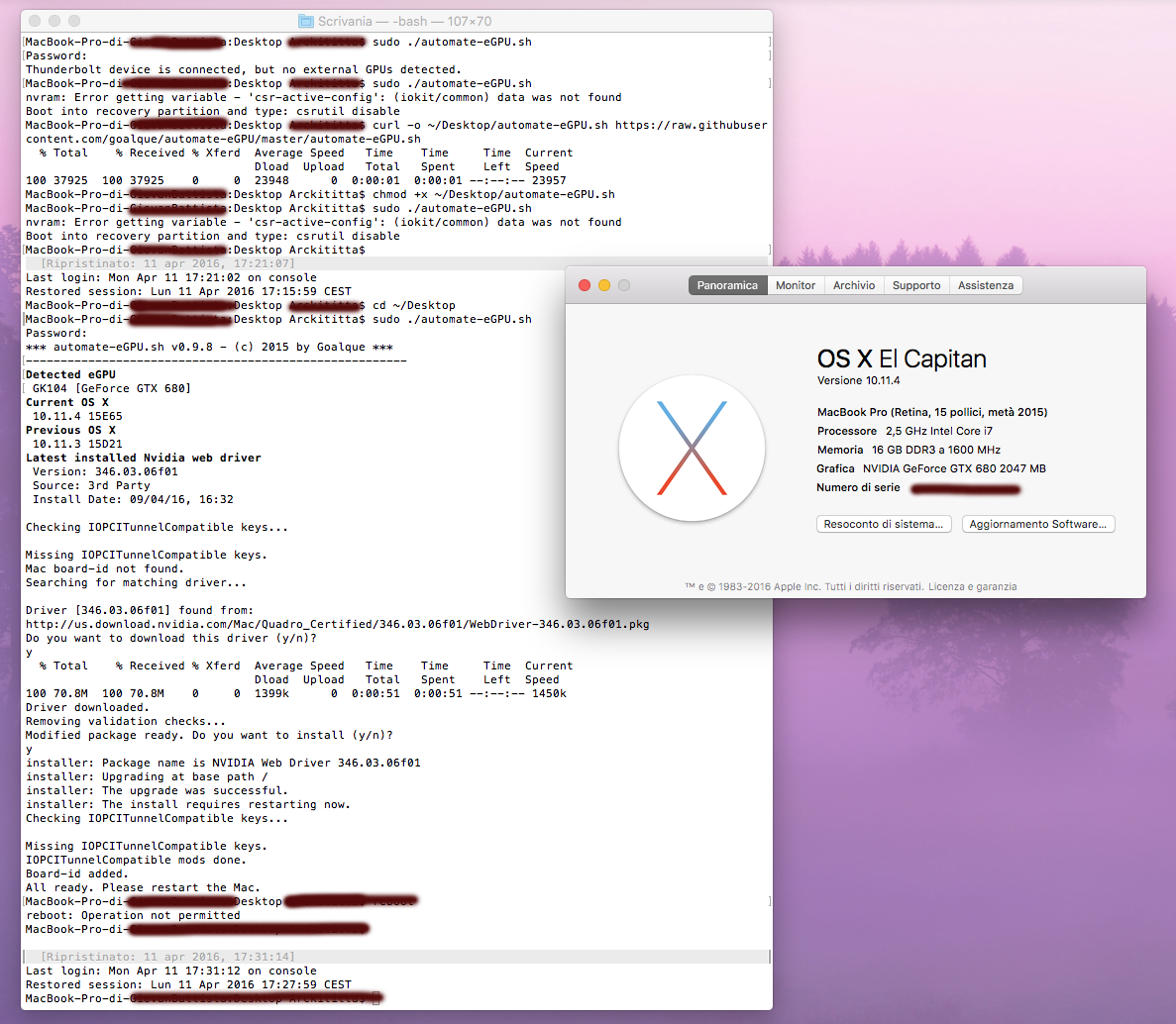
Task: Click 'Previous OS X' heading in Terminal
Action: point(70,430)
